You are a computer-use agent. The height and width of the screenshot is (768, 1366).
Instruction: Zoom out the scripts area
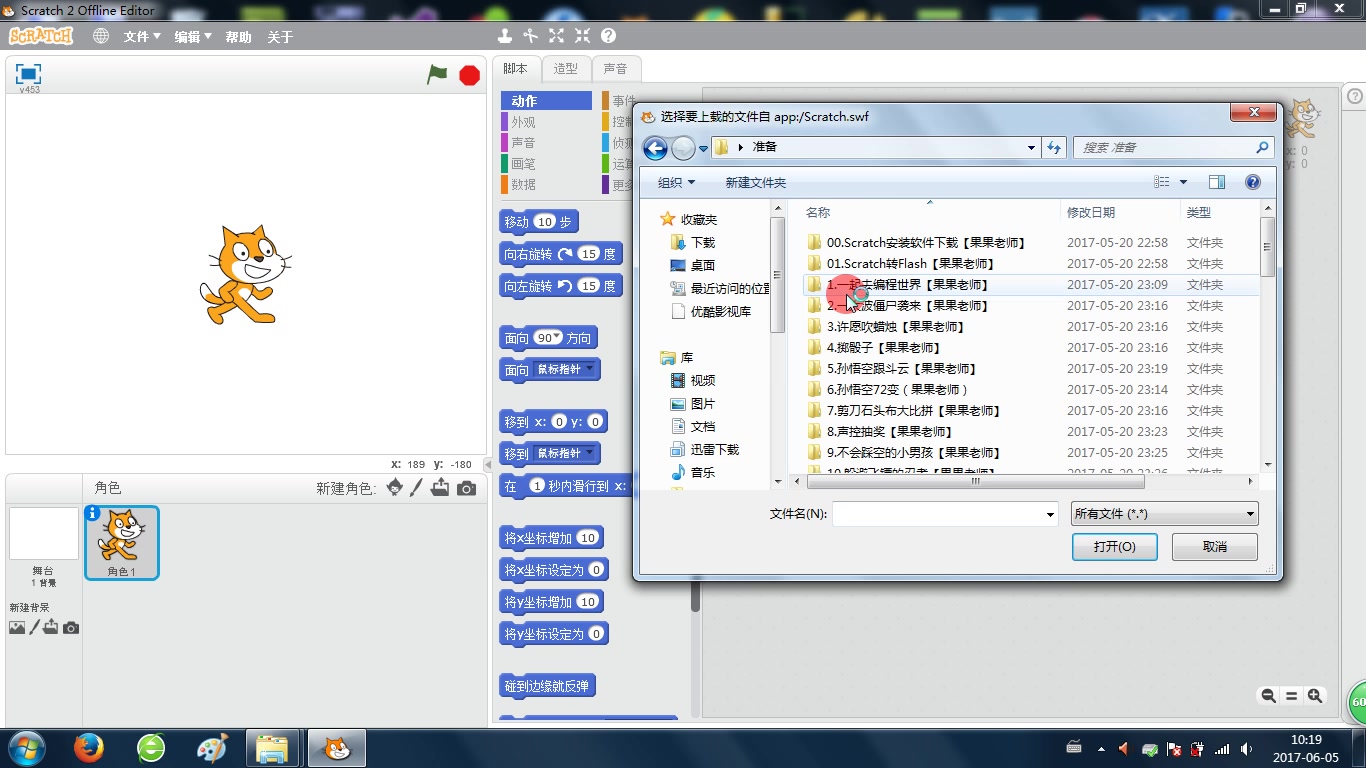[x=1268, y=696]
